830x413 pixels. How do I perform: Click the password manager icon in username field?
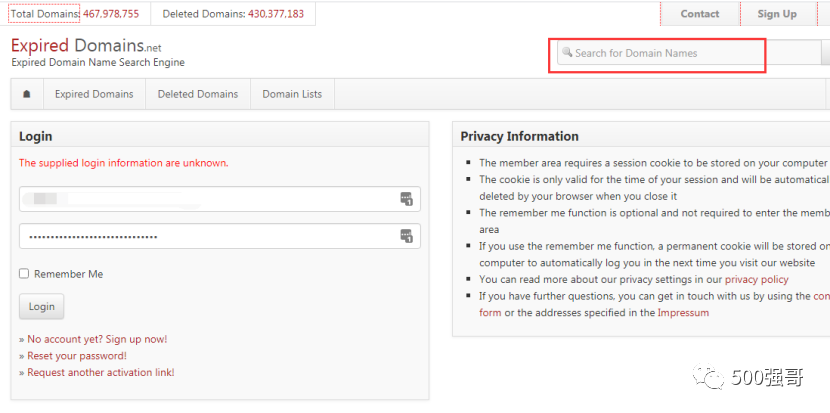pyautogui.click(x=406, y=199)
